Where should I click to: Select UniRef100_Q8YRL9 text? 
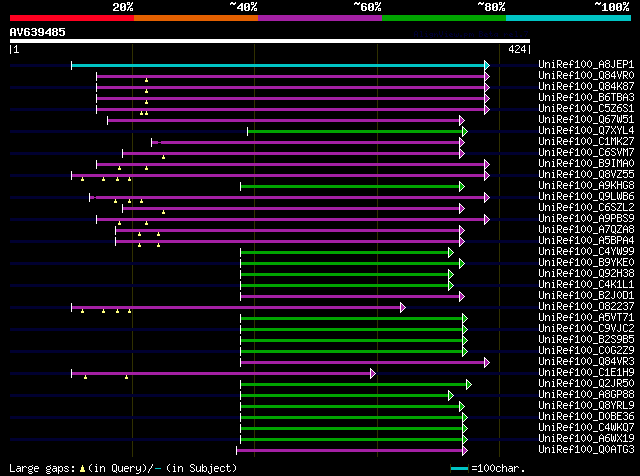coord(586,406)
